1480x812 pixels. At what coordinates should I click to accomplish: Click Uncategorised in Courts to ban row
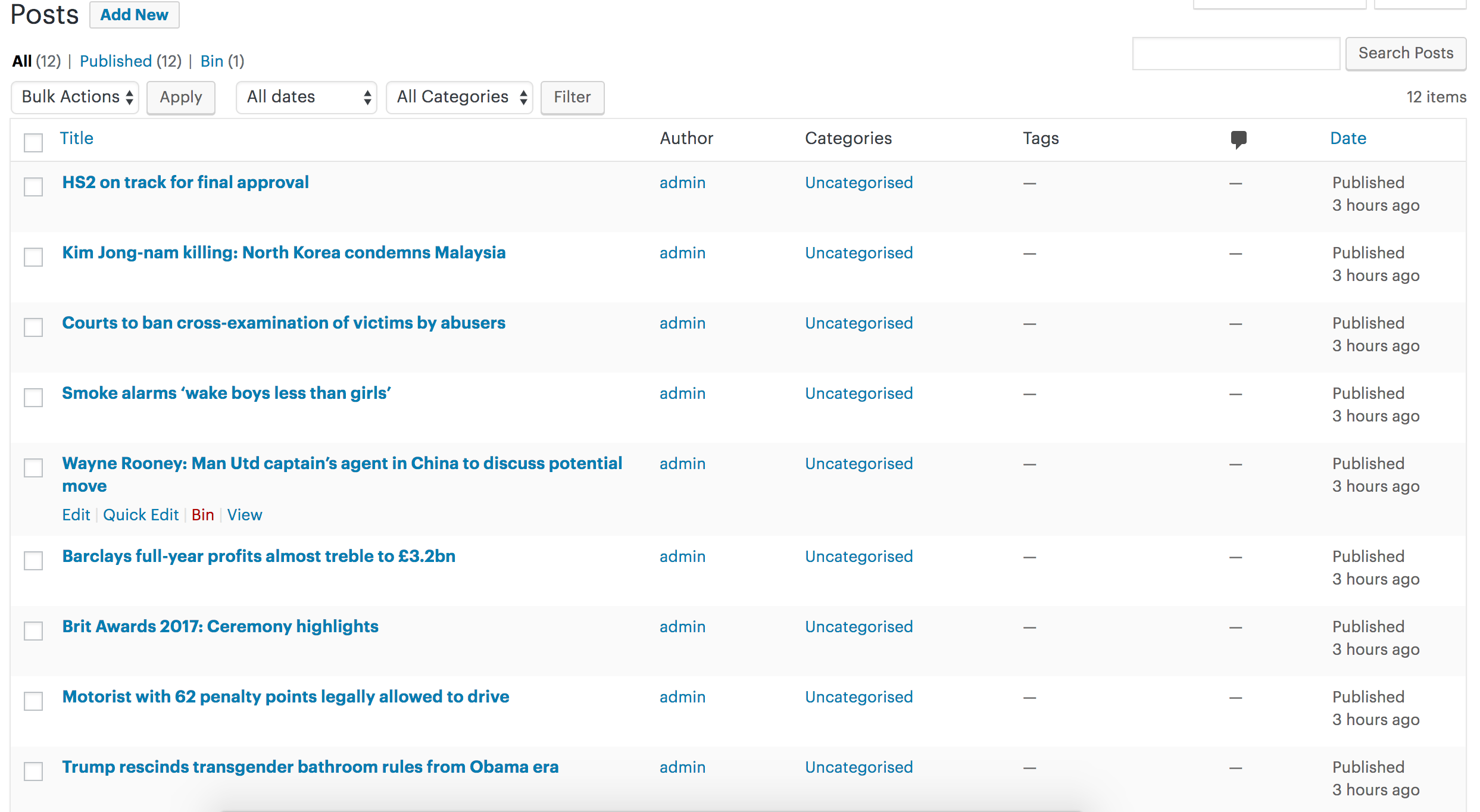858,323
